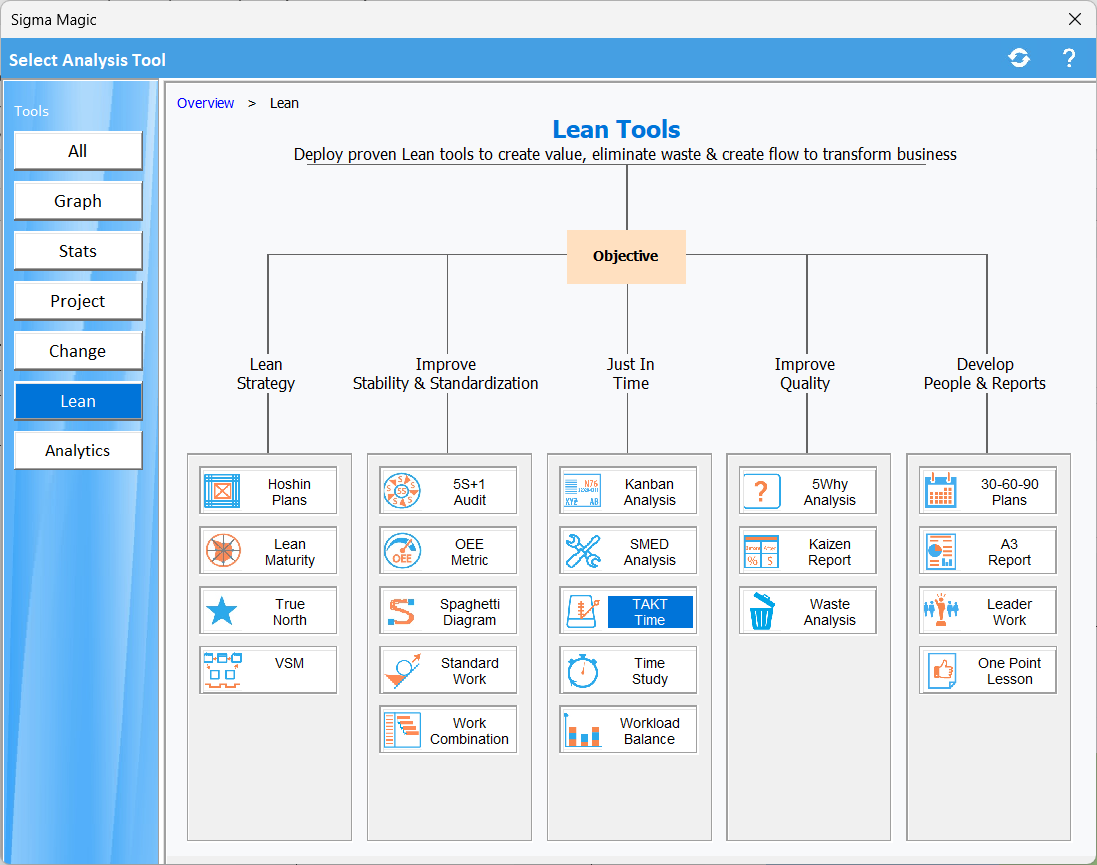The height and width of the screenshot is (865, 1097).
Task: Select the 30-60-90 Plans label text
Action: pyautogui.click(x=1010, y=492)
